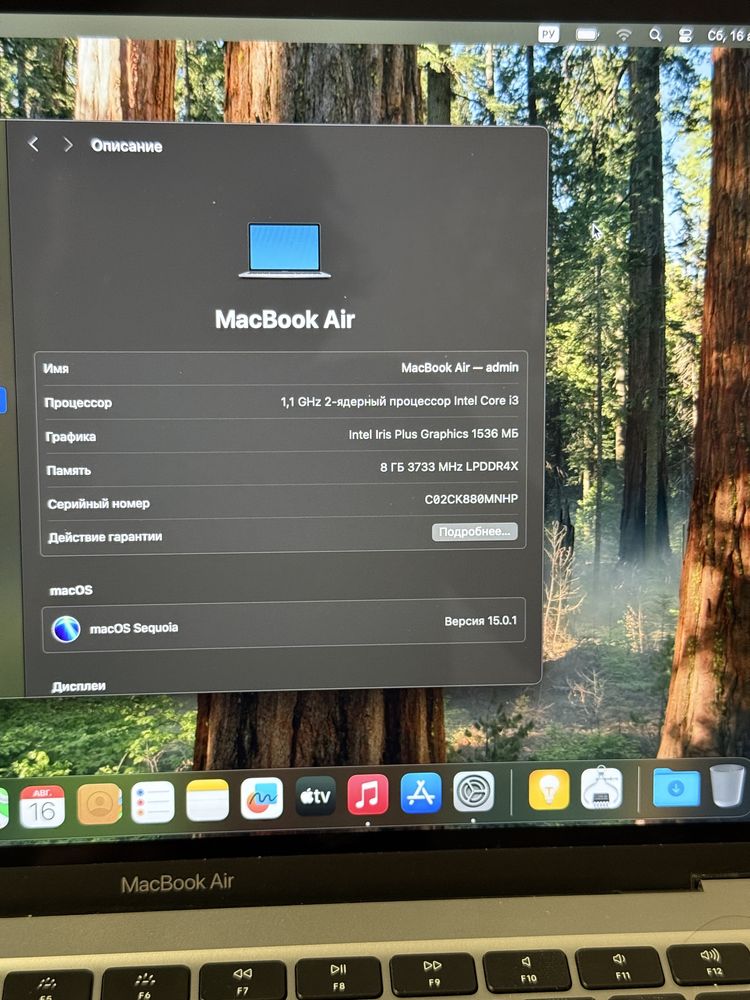Screen dimensions: 750x1000
Task: Click "Версия 15.0.1" text
Action: point(481,621)
